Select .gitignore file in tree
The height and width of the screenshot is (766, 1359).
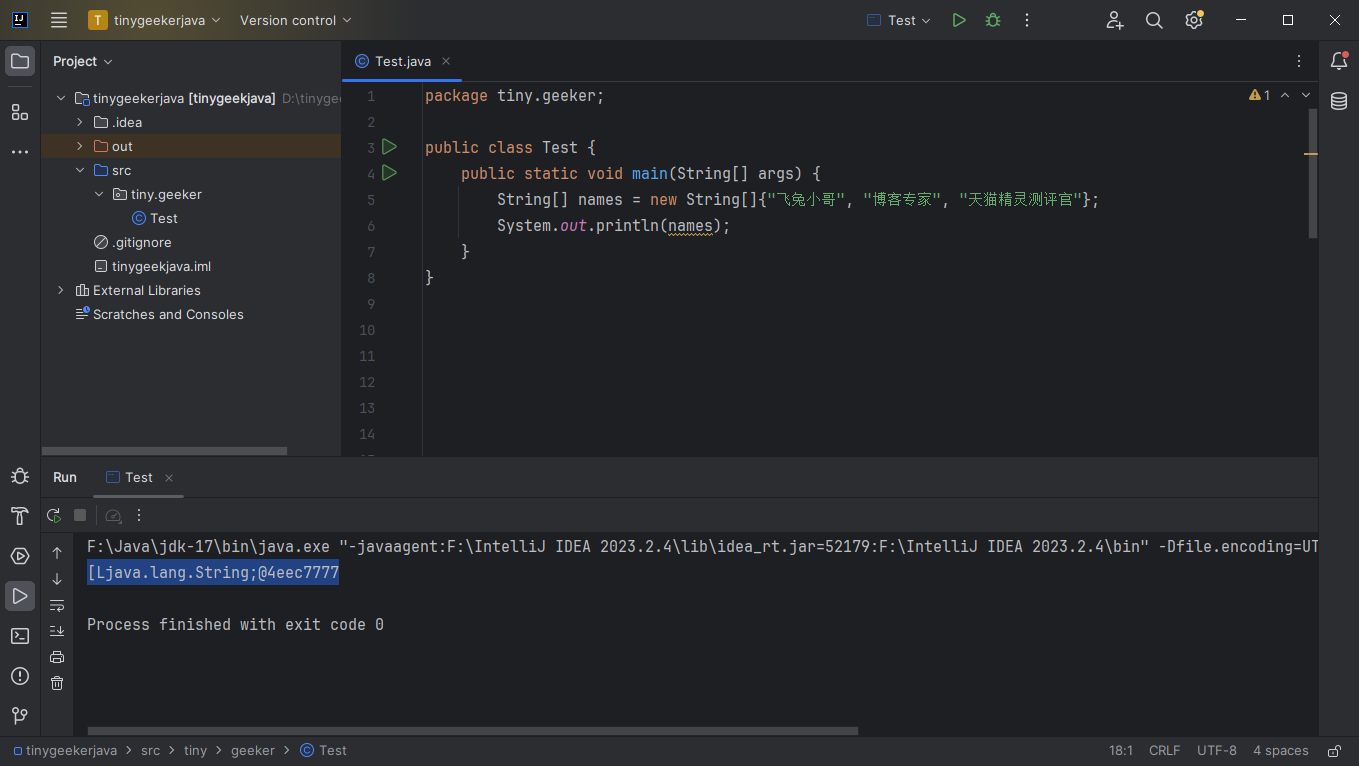tap(132, 242)
